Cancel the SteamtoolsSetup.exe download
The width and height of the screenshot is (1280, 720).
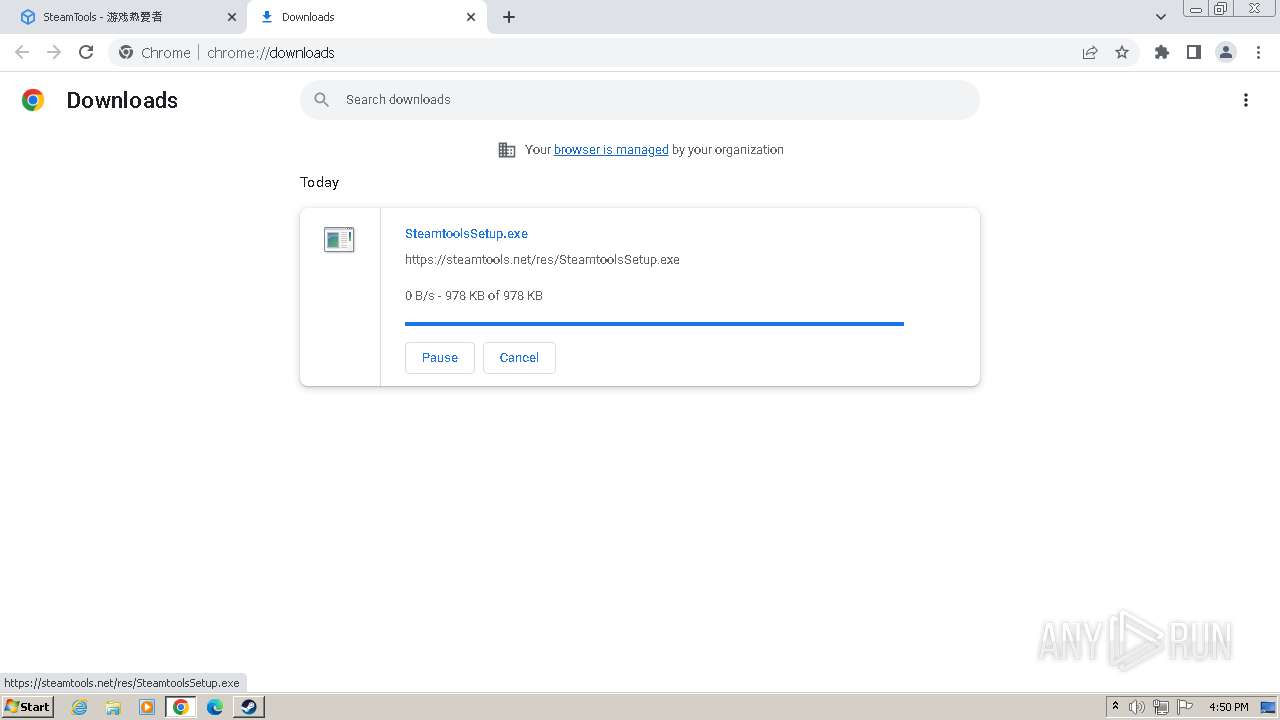[519, 358]
